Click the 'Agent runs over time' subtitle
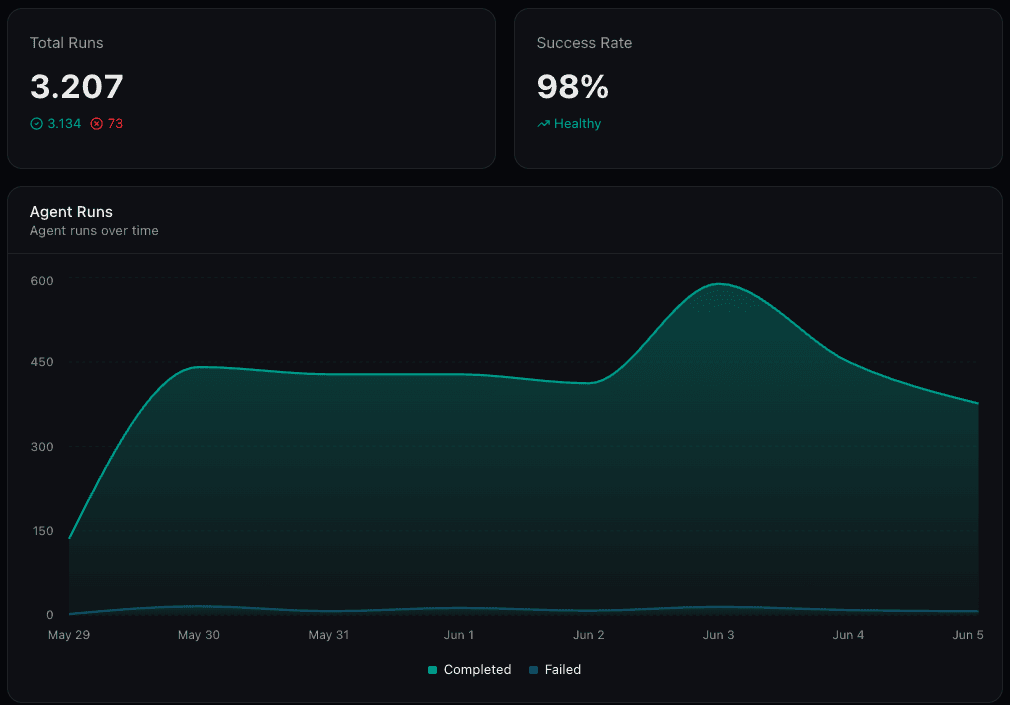 94,231
